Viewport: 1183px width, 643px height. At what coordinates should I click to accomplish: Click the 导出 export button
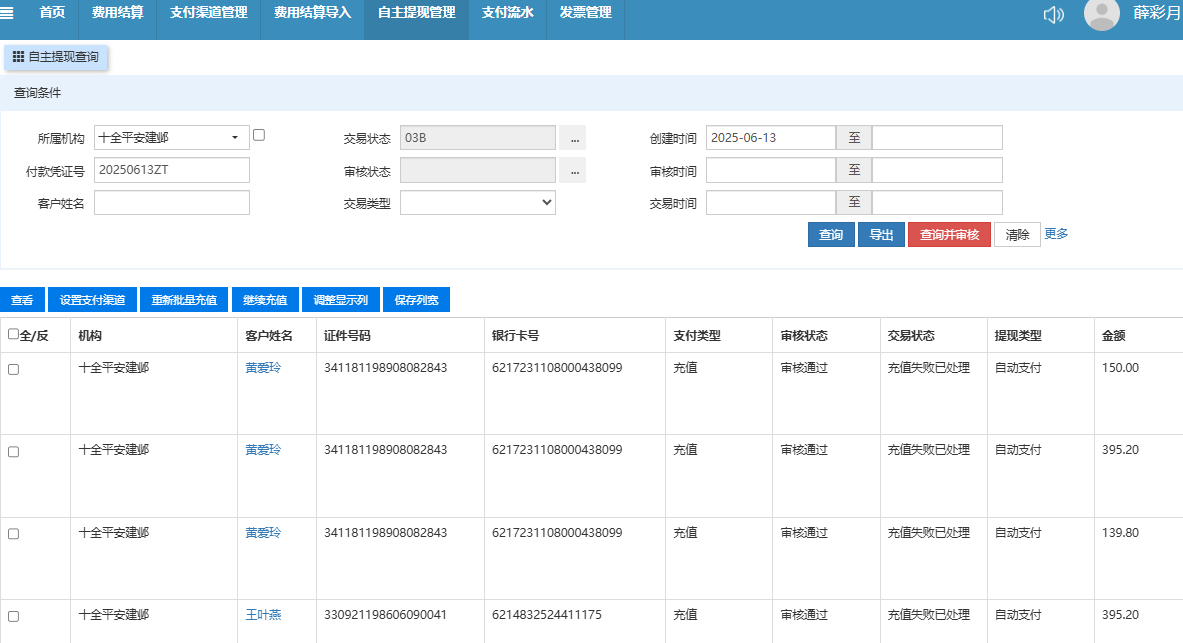(x=881, y=235)
